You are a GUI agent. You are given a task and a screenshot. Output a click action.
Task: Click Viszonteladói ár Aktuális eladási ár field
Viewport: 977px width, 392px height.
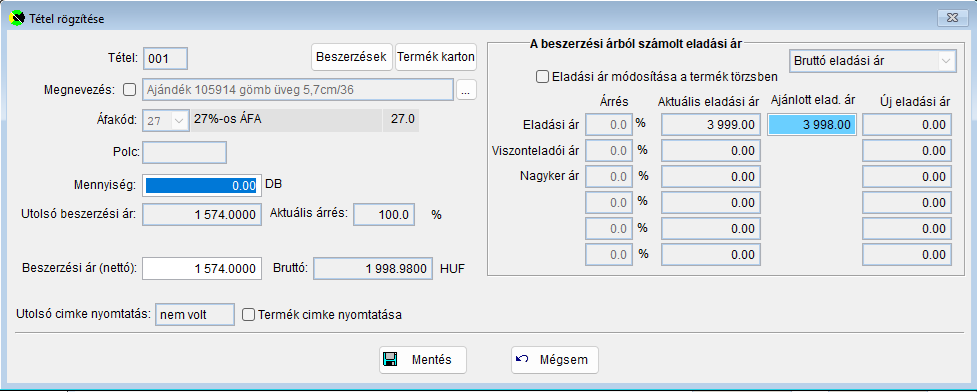click(x=711, y=151)
